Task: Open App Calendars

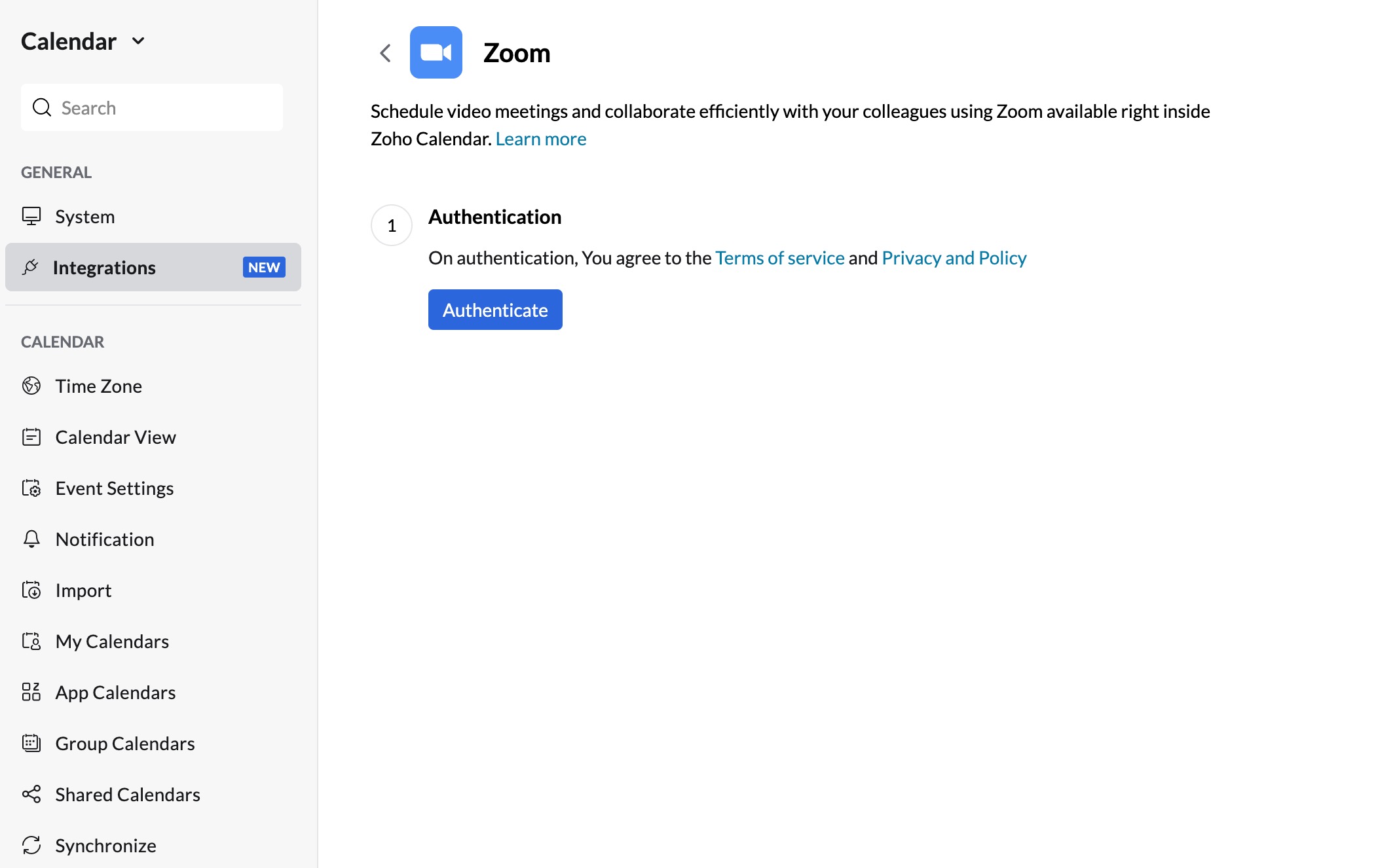Action: 153,692
